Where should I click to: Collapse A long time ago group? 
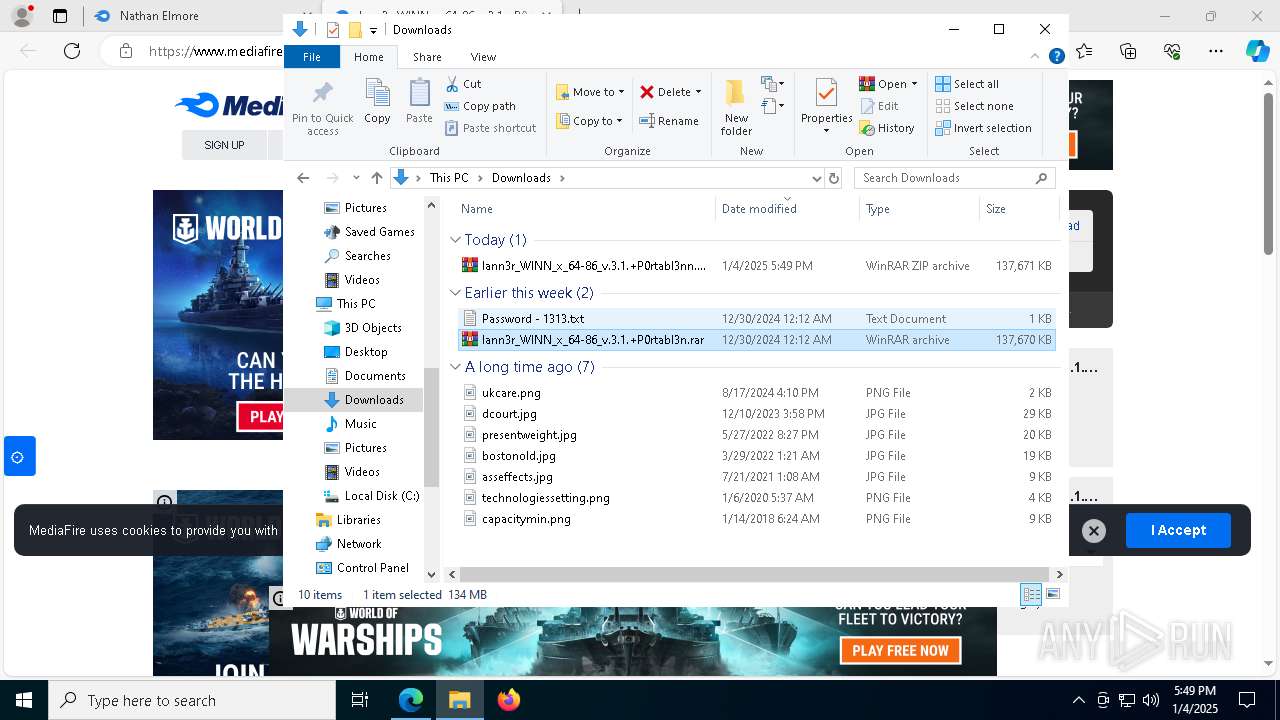pos(456,367)
